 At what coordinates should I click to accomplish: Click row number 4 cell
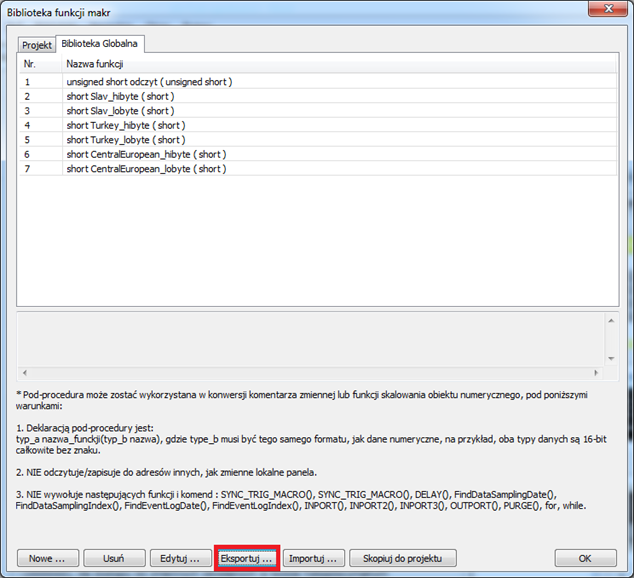click(x=40, y=125)
